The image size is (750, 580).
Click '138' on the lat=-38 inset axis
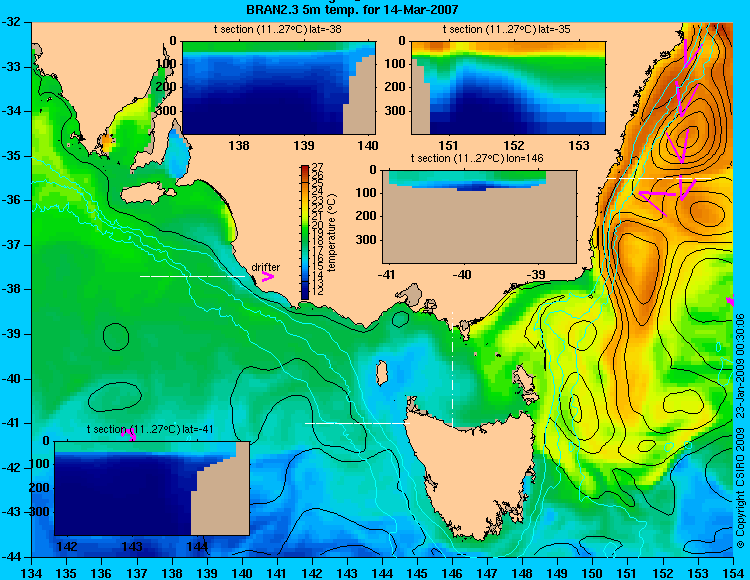point(239,145)
